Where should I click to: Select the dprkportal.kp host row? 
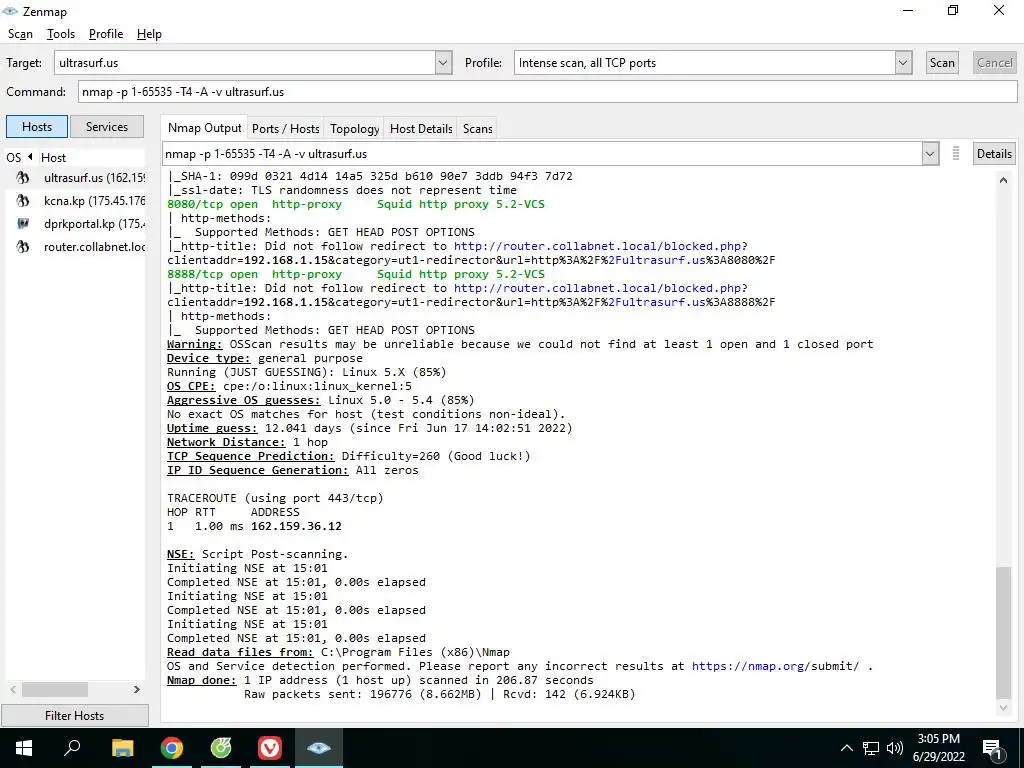click(x=76, y=223)
